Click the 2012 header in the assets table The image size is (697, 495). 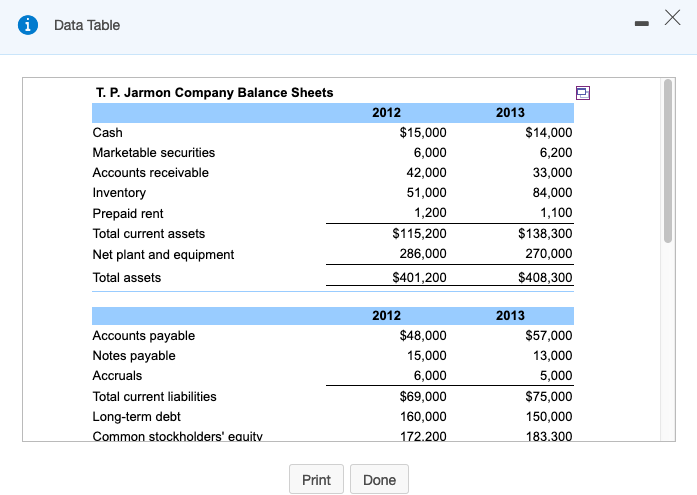click(x=386, y=112)
